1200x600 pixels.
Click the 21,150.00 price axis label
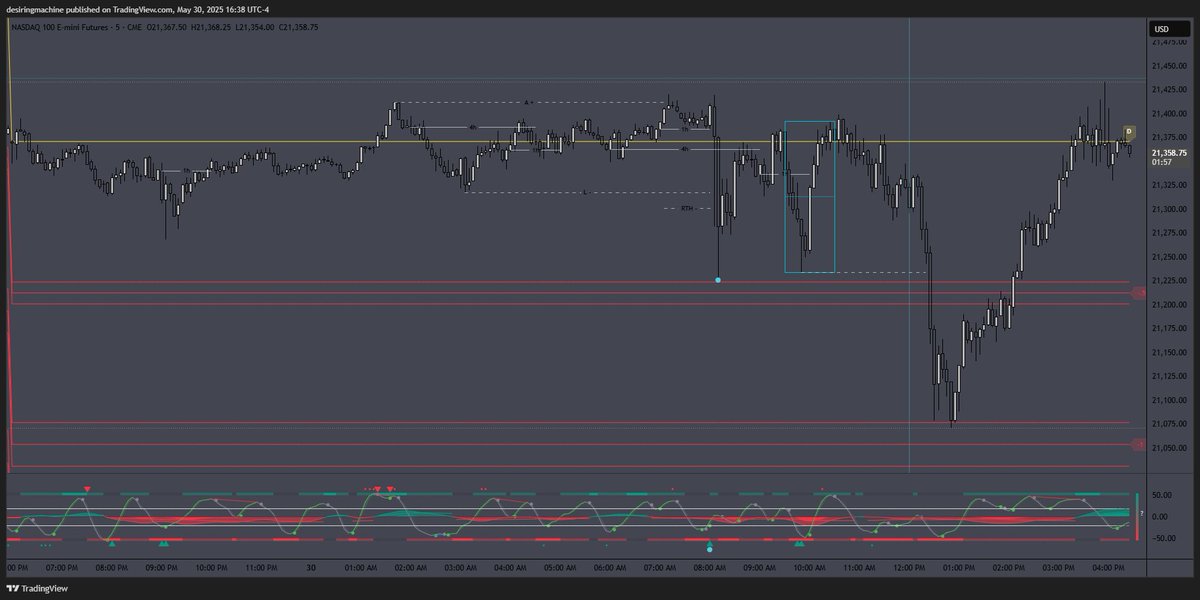[1171, 352]
